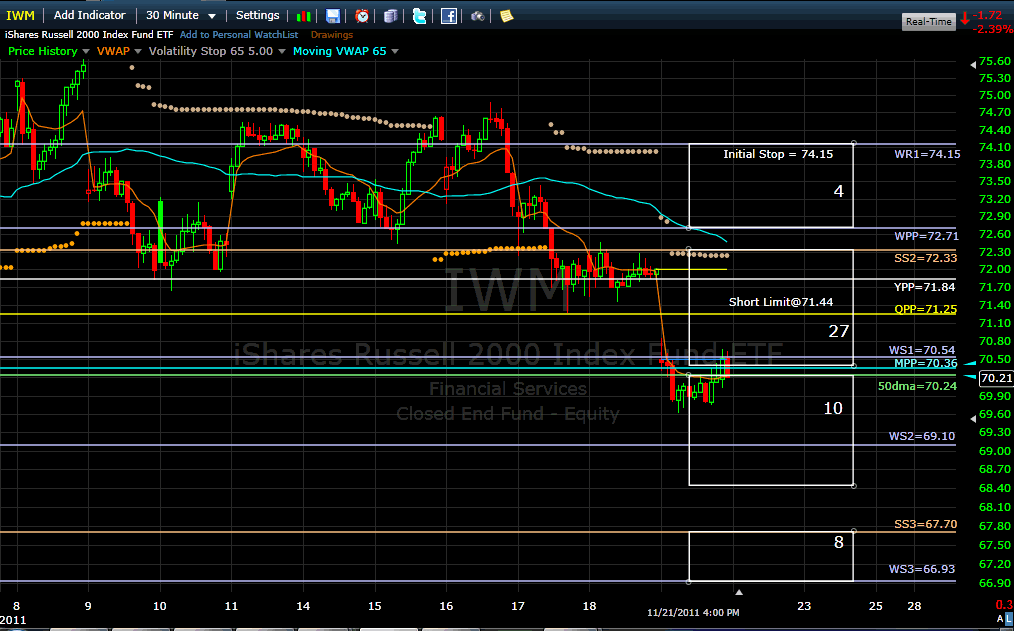Expand the Volatility Stop 65 5.00 arrow
This screenshot has width=1014, height=631.
pos(281,52)
